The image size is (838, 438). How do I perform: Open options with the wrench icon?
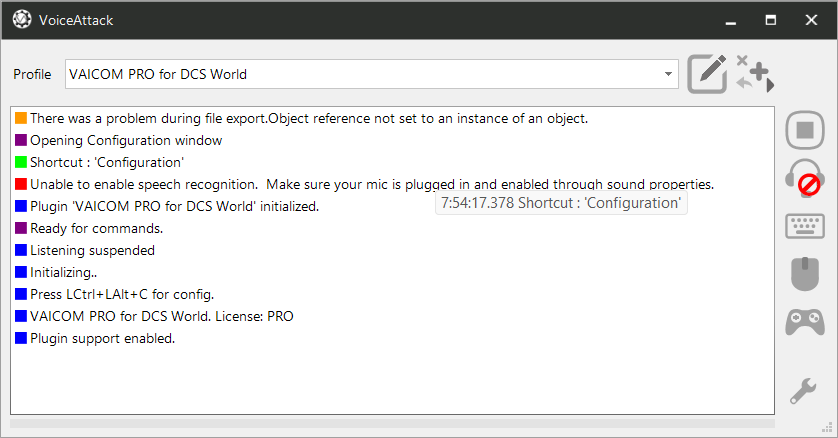(803, 391)
